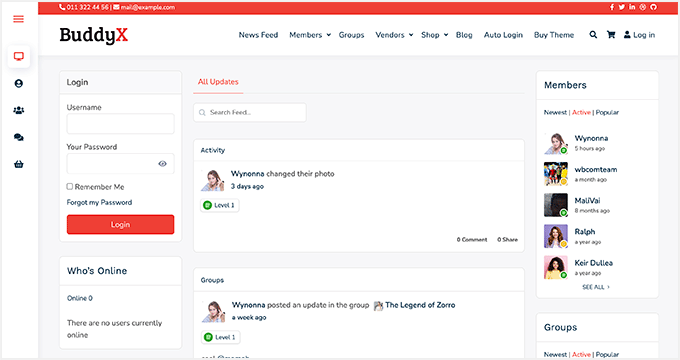
Task: Open the messages chat sidebar icon
Action: tap(19, 137)
